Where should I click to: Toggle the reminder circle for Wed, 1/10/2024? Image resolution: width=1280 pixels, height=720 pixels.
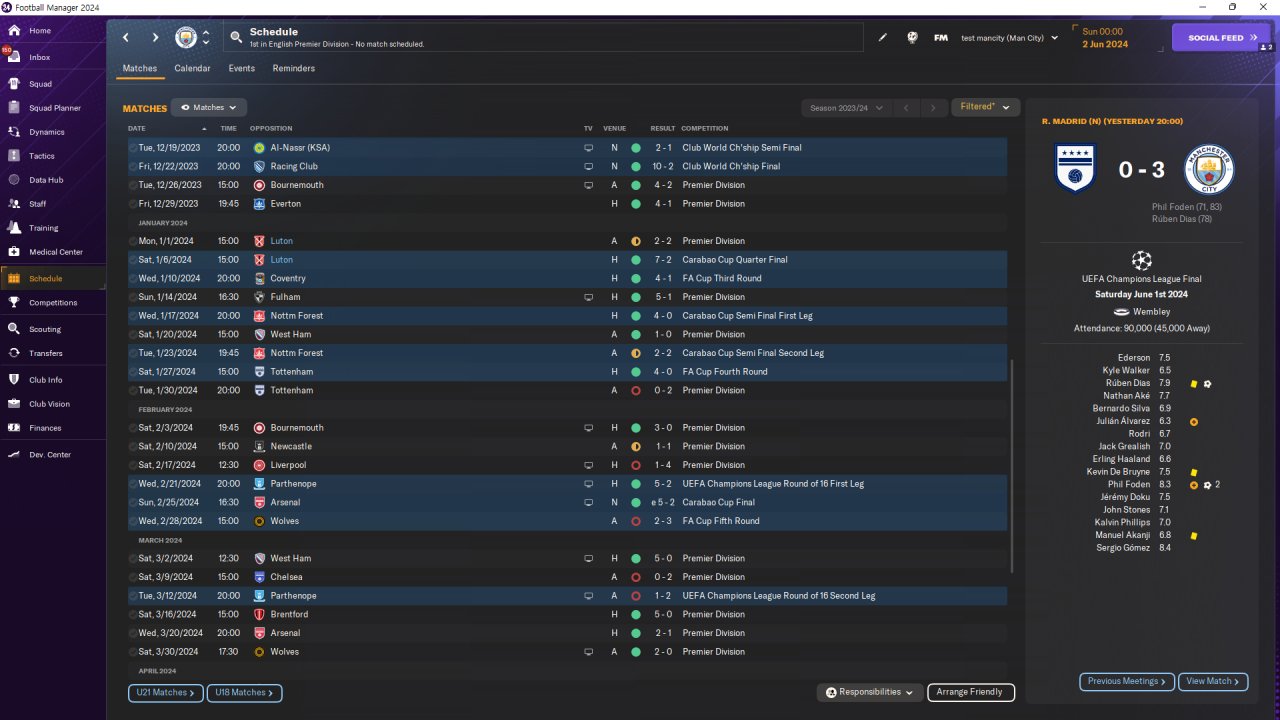pos(133,279)
